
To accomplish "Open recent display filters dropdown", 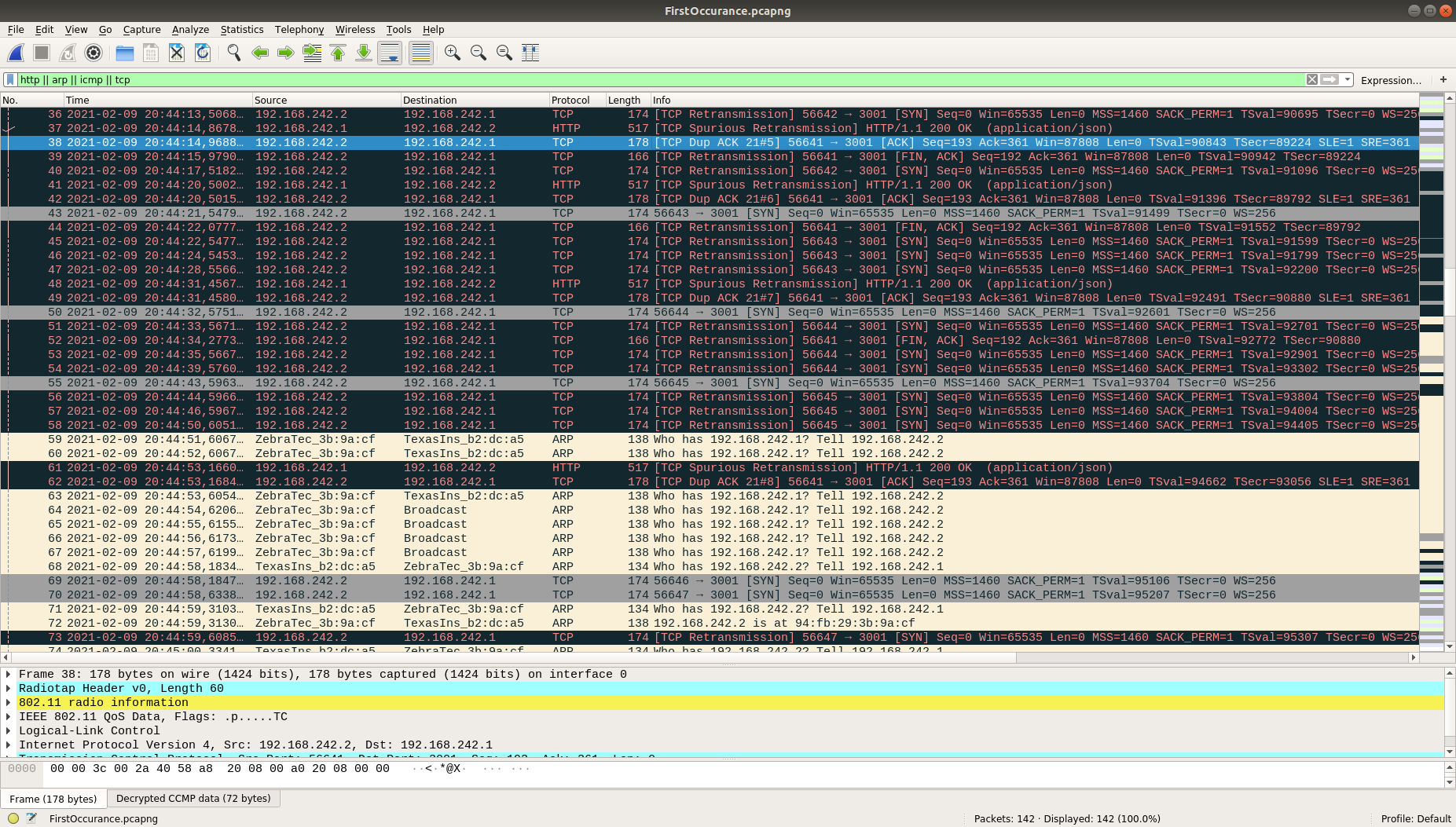I will 1348,79.
